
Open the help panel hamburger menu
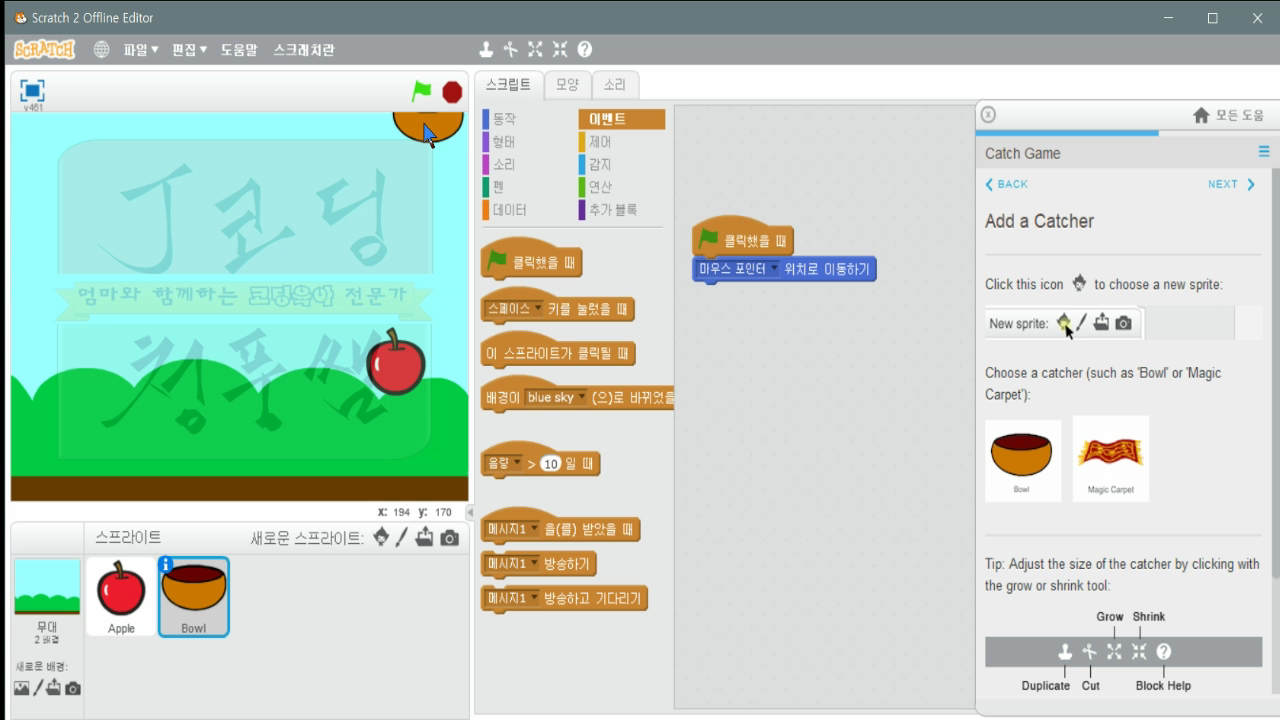click(x=1264, y=152)
